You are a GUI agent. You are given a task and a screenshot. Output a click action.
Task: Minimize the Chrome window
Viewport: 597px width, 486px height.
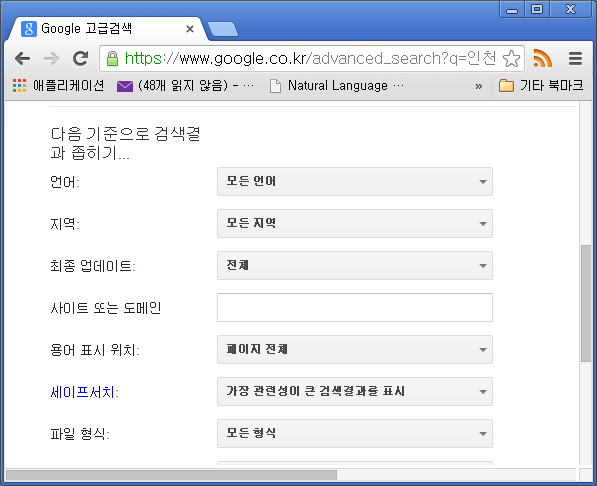[x=512, y=9]
